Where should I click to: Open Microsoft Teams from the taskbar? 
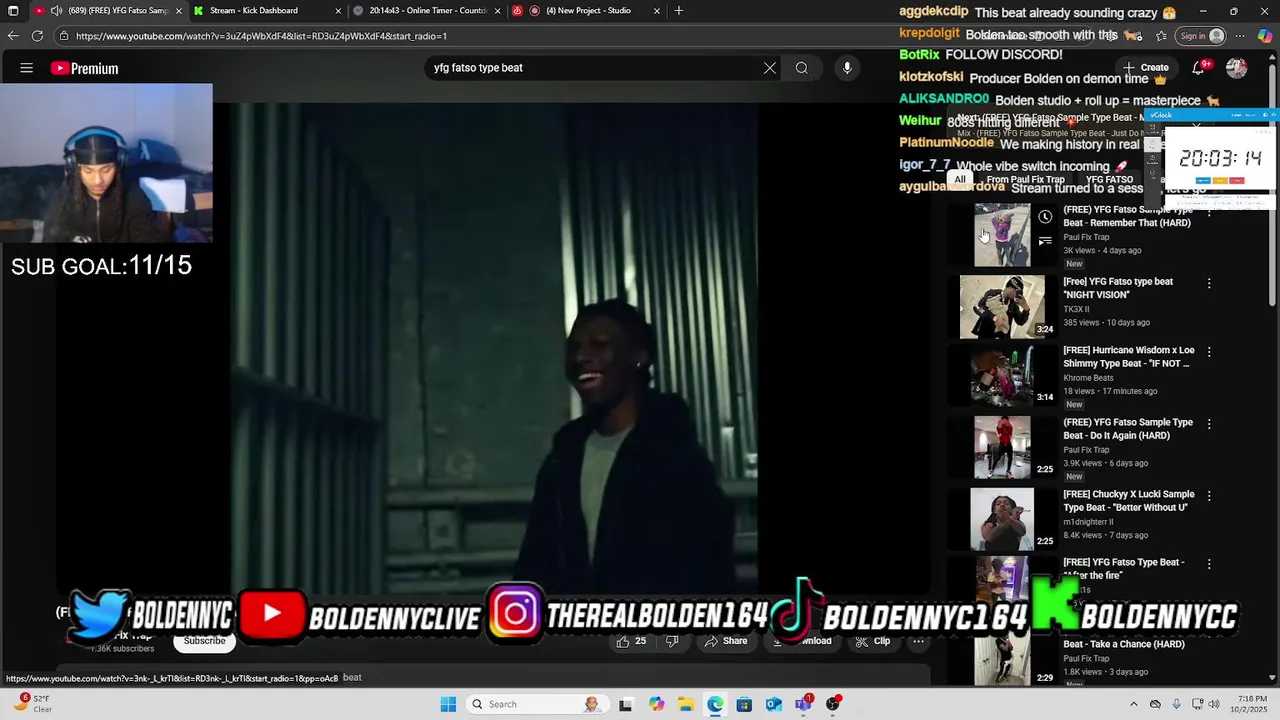[803, 704]
